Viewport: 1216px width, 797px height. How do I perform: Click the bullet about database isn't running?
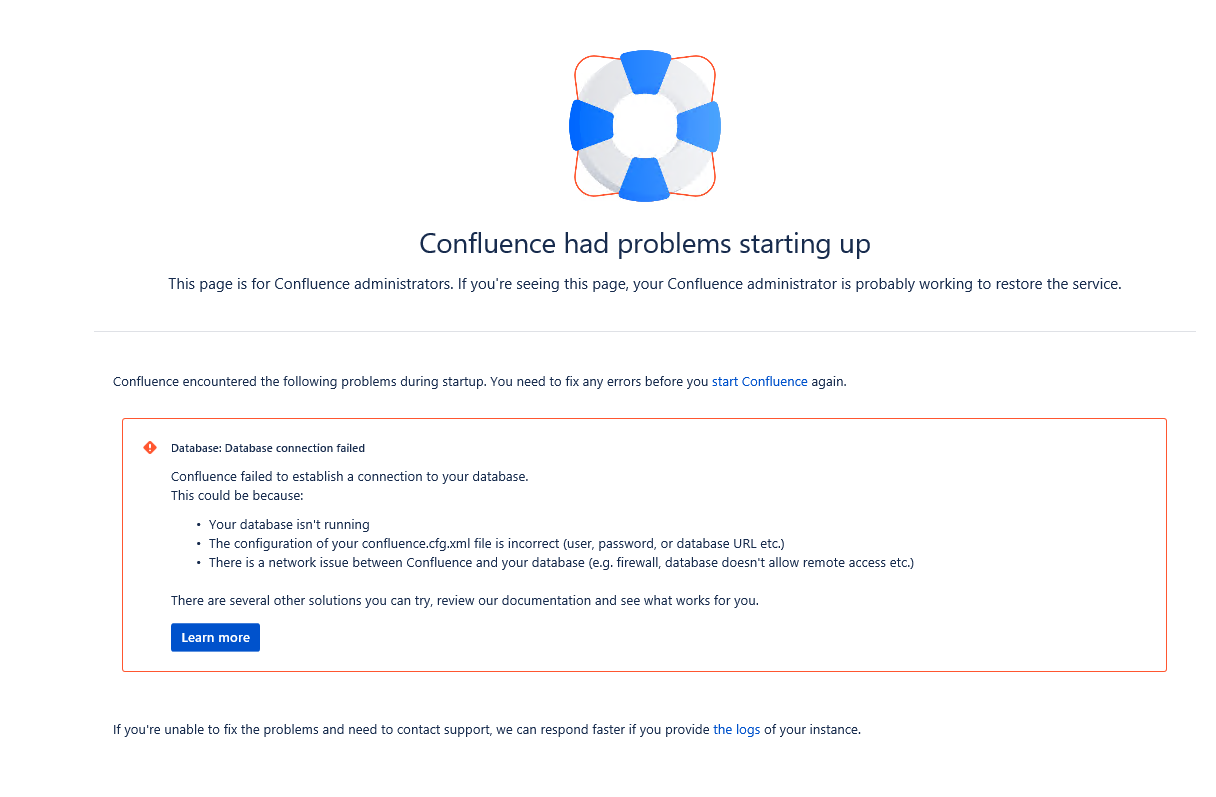(289, 524)
